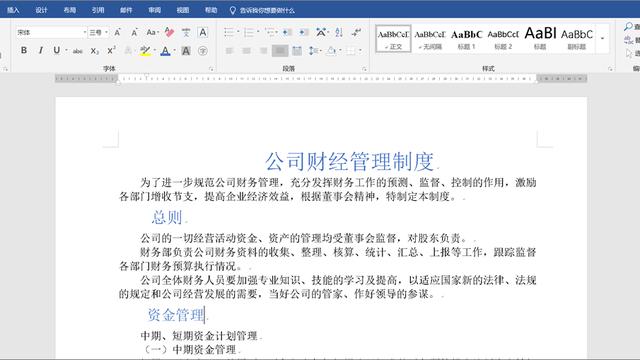
Task: Open the Font dialog launcher
Action: [x=211, y=69]
